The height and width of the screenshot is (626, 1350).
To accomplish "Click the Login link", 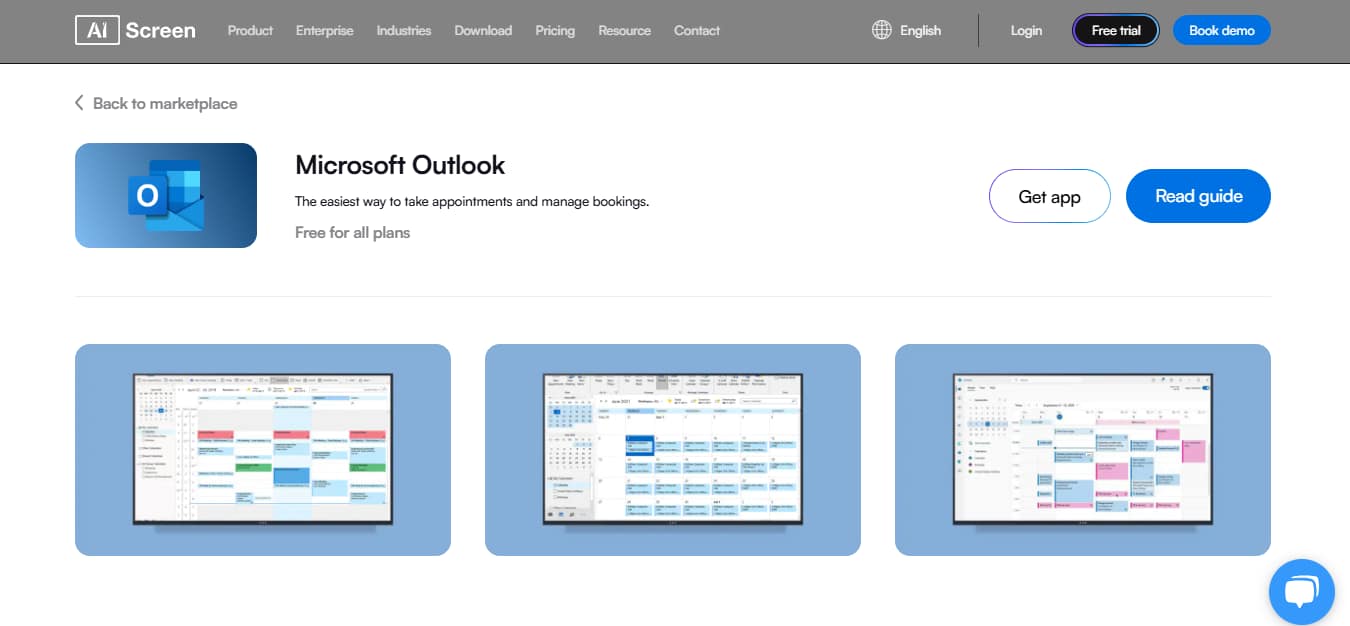I will pos(1026,30).
